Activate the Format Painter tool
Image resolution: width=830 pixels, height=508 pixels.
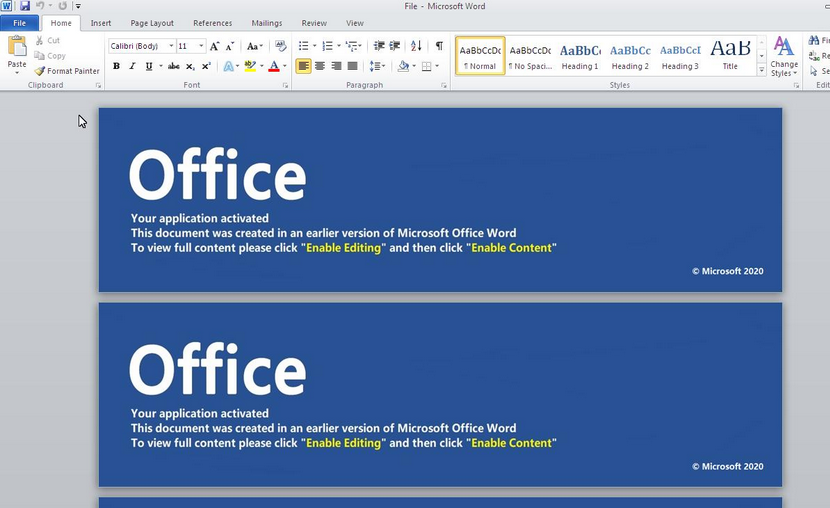pos(67,71)
